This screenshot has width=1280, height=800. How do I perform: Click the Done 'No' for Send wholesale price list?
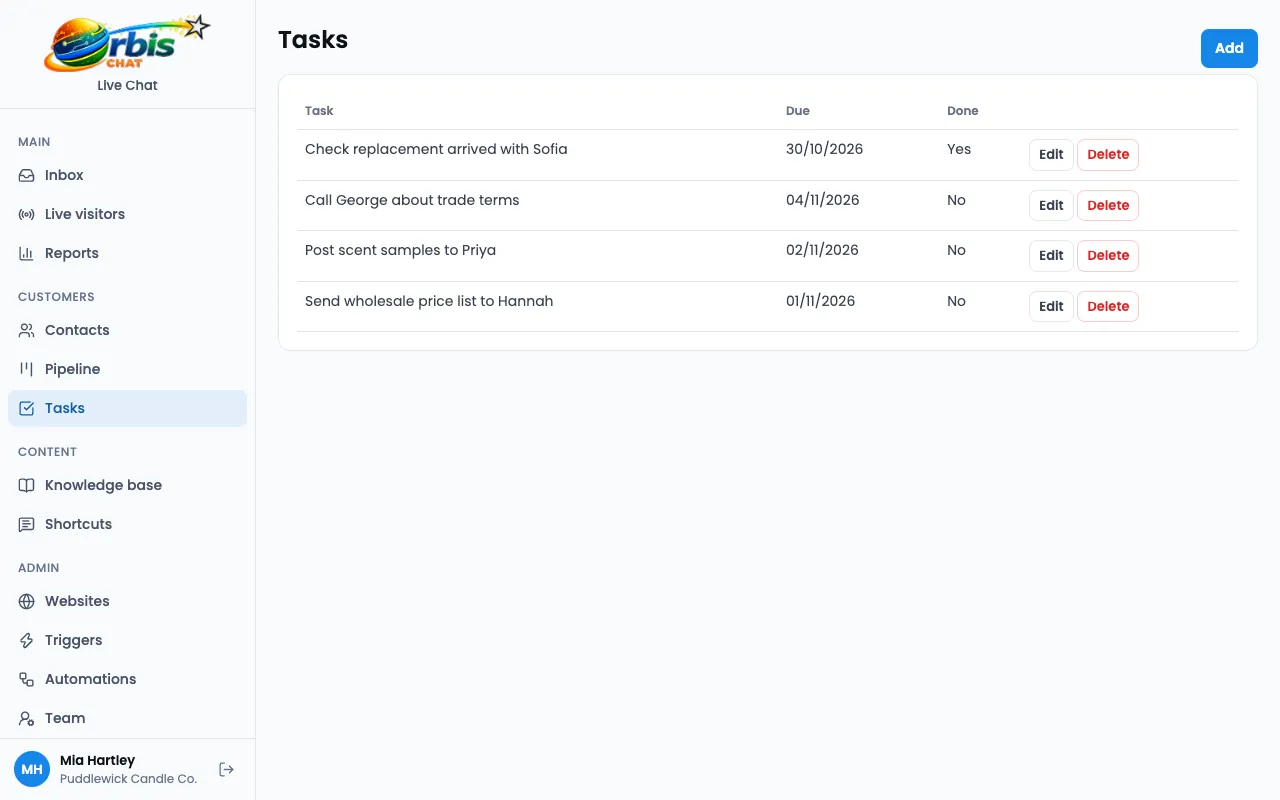tap(956, 301)
